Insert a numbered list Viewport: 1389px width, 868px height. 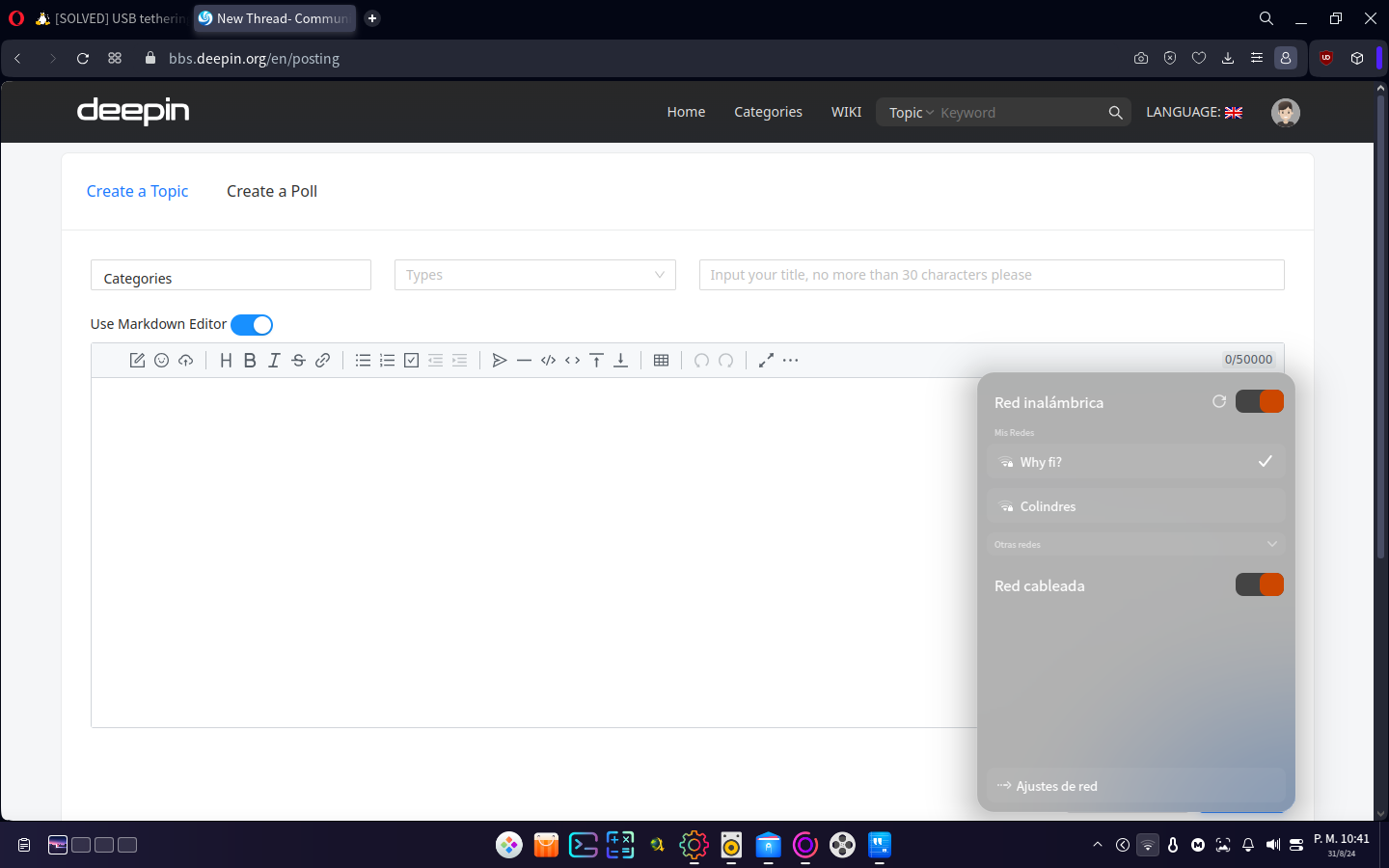pos(387,361)
